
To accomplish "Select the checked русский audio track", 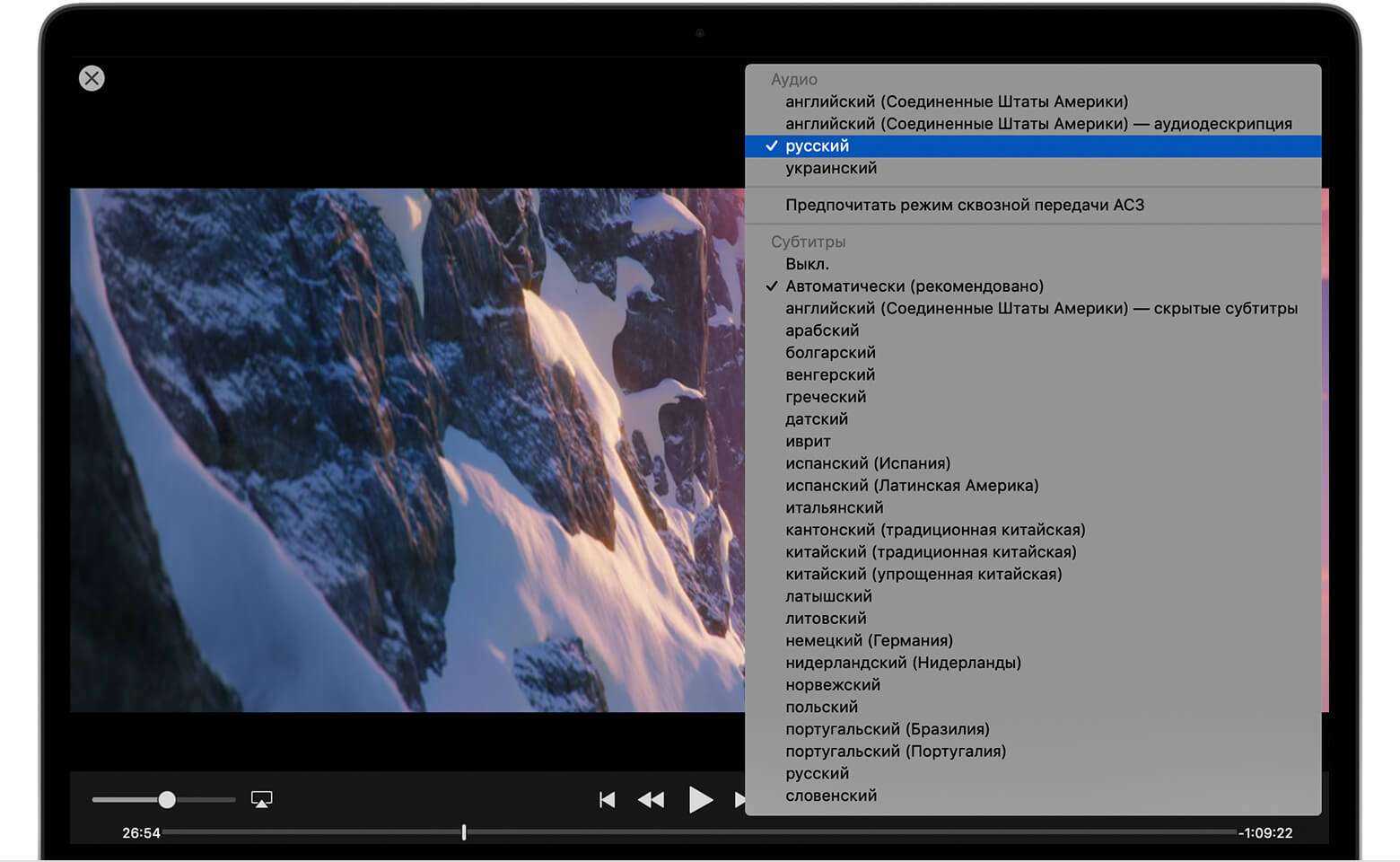I will tap(817, 146).
